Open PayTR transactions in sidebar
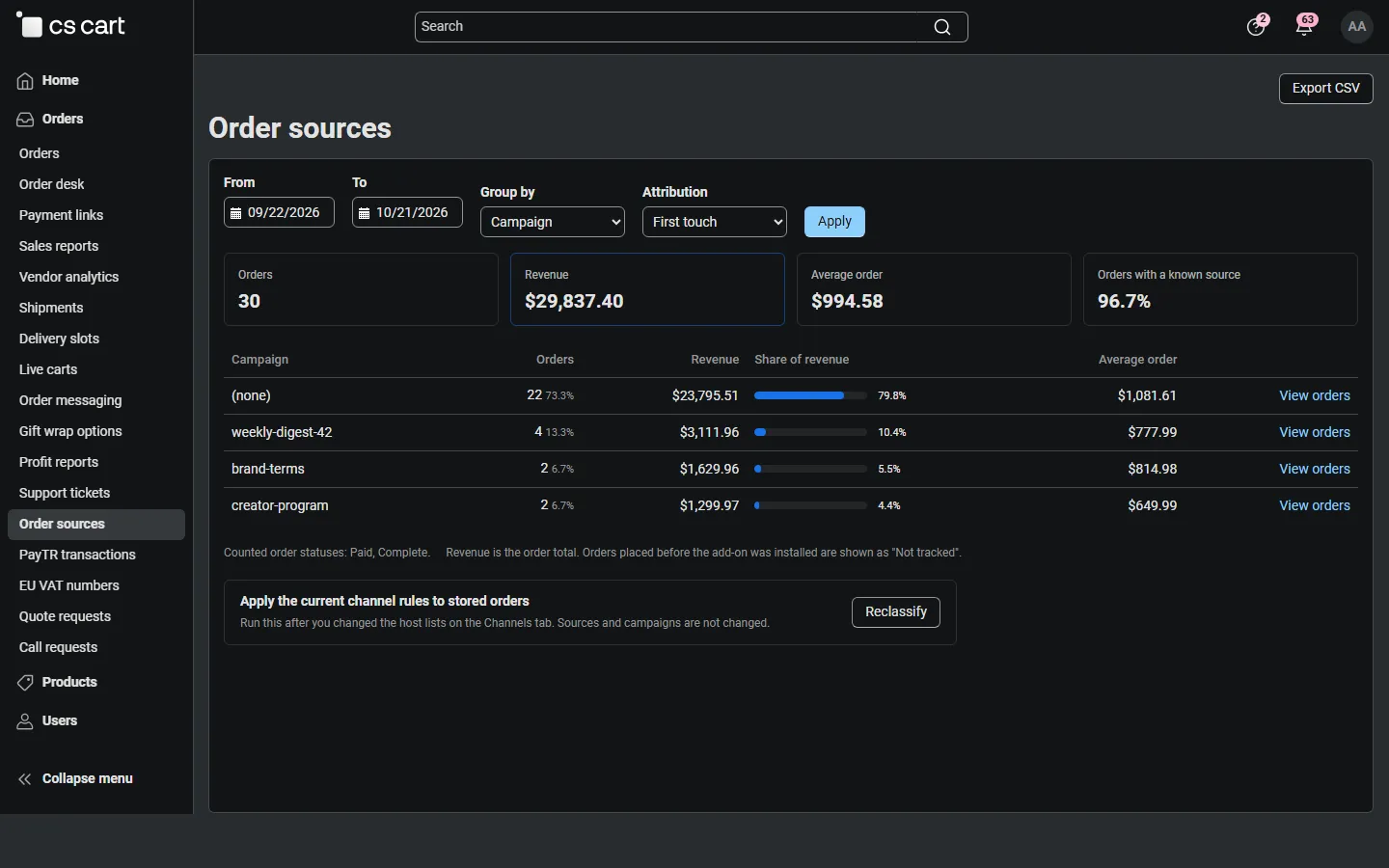 tap(77, 555)
